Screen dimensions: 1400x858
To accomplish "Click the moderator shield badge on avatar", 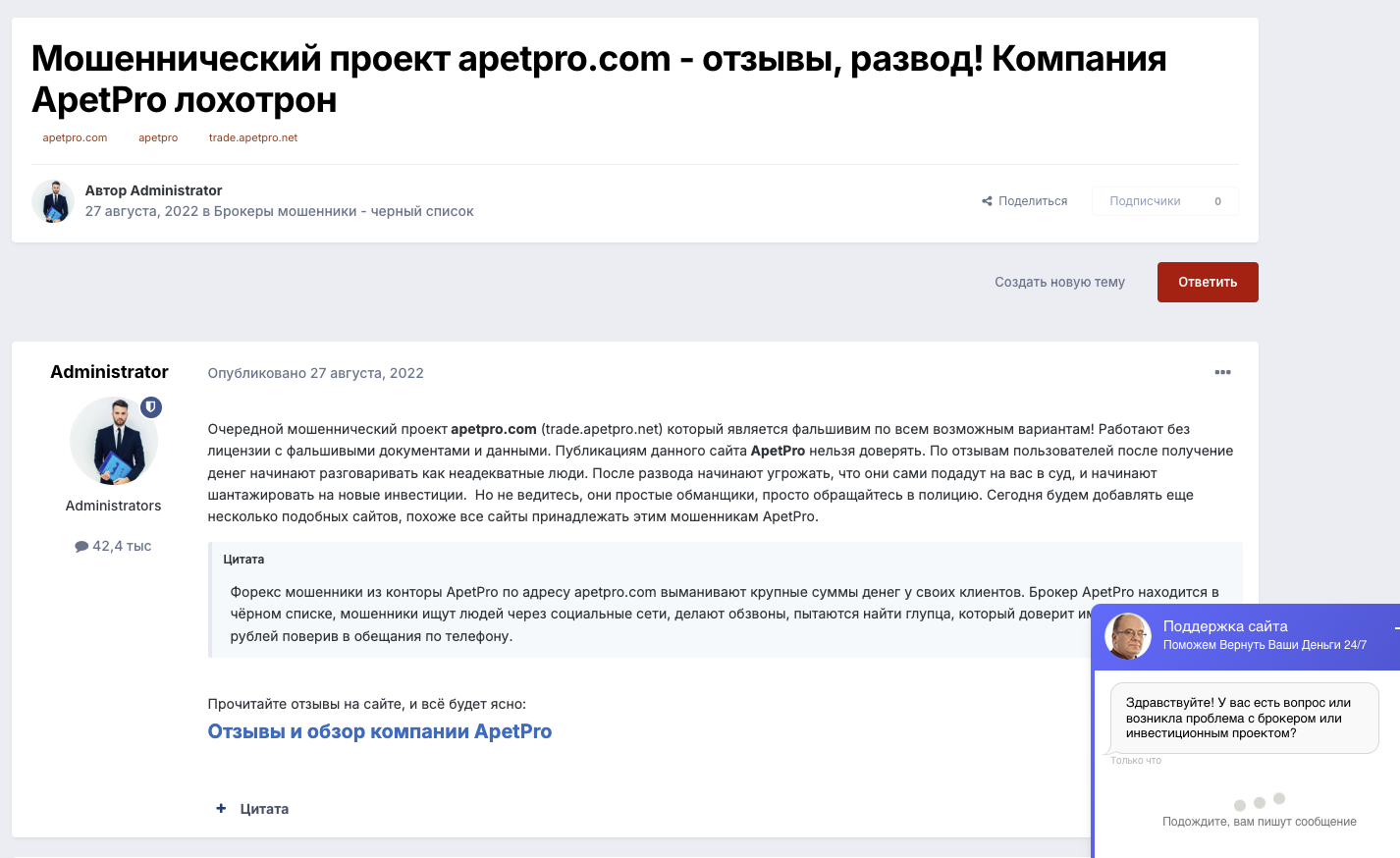I will [150, 406].
